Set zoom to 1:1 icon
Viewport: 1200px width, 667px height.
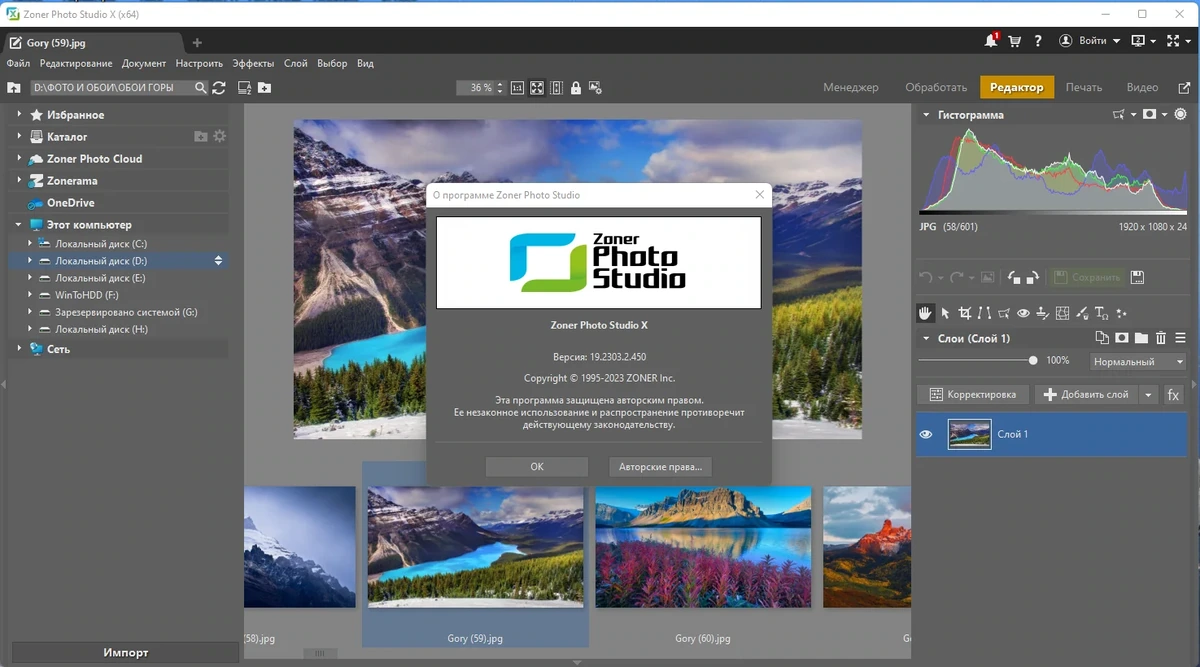518,88
